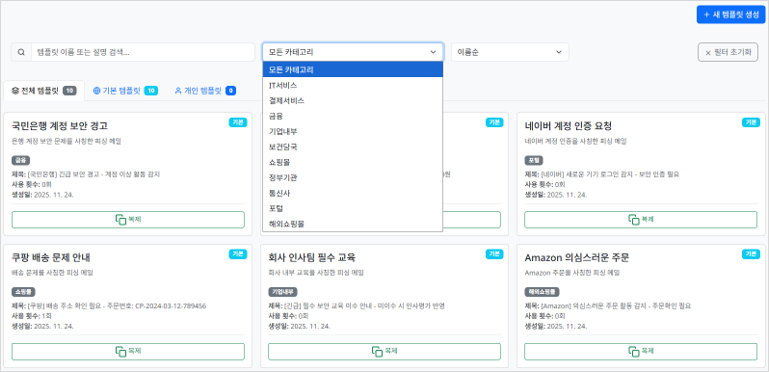Click the 기업내부 tag on 회사 인사팀 card
Screen dimensions: 769x372
282,292
